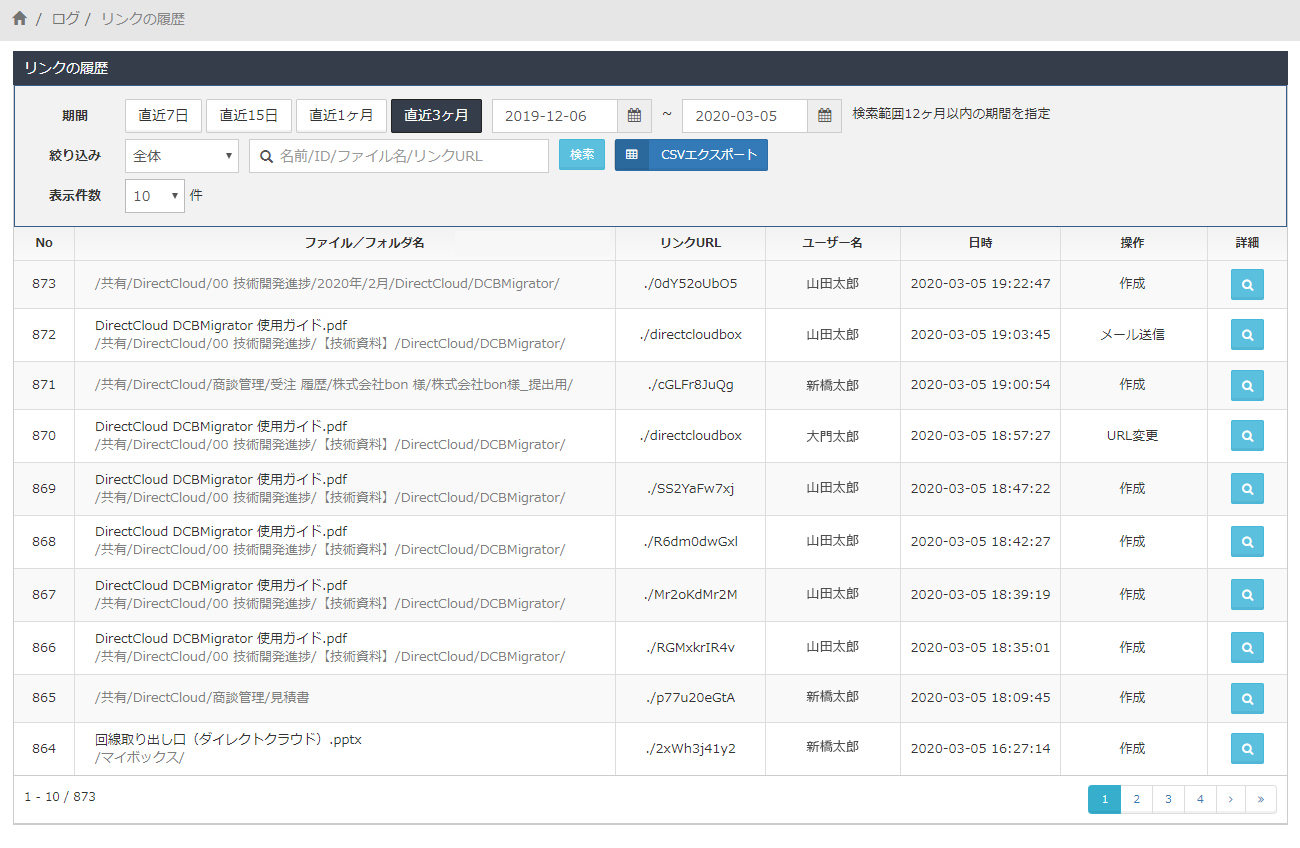This screenshot has width=1300, height=848.
Task: Go to home via breadcrumb house icon
Action: (19, 19)
